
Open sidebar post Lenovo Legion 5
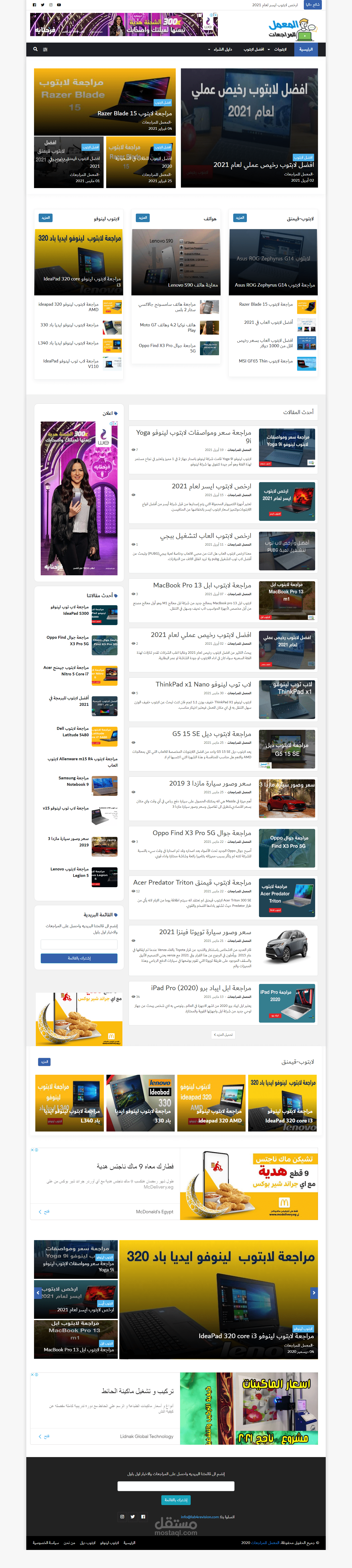(69, 872)
